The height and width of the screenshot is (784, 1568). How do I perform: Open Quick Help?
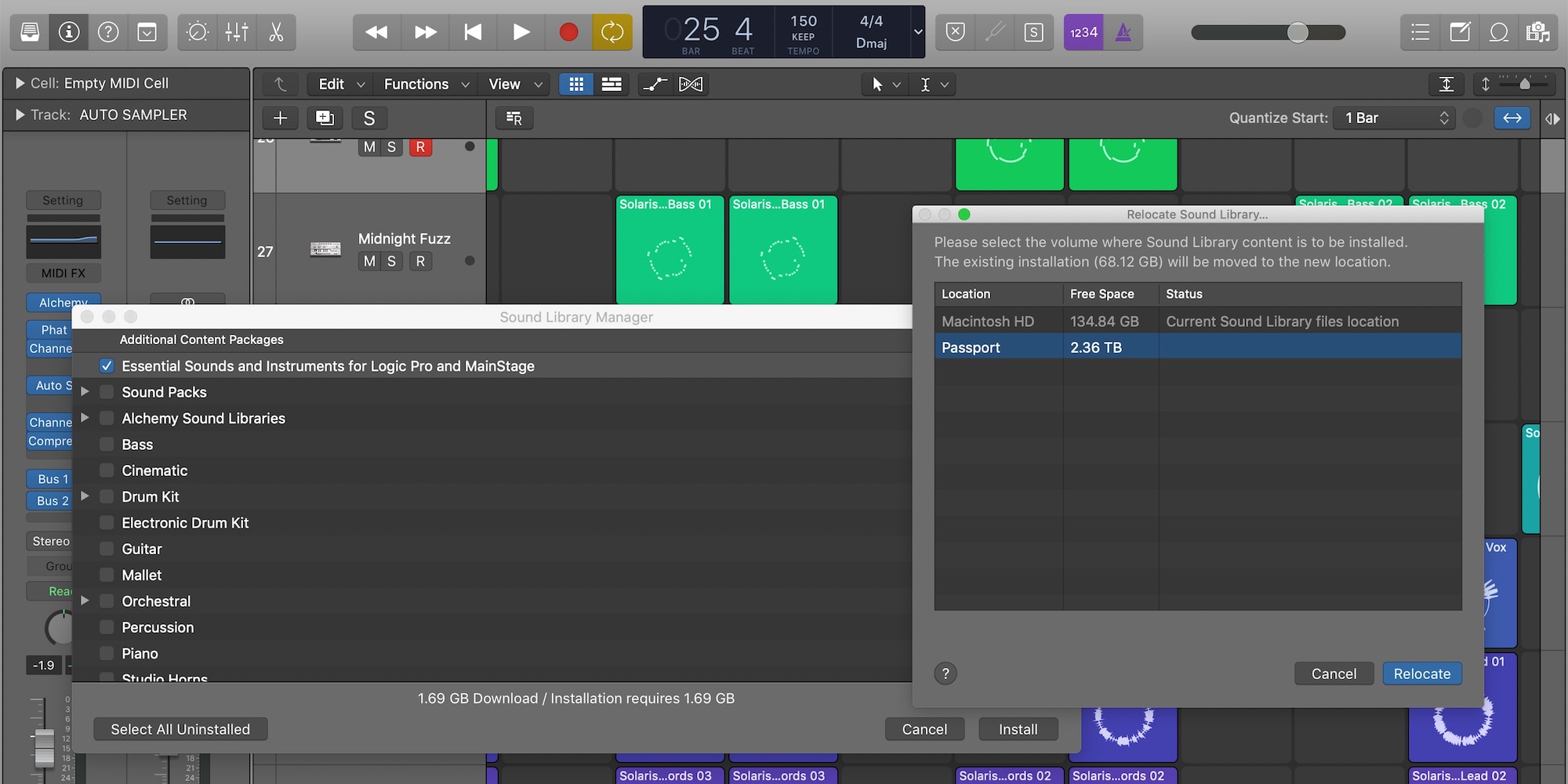[107, 32]
